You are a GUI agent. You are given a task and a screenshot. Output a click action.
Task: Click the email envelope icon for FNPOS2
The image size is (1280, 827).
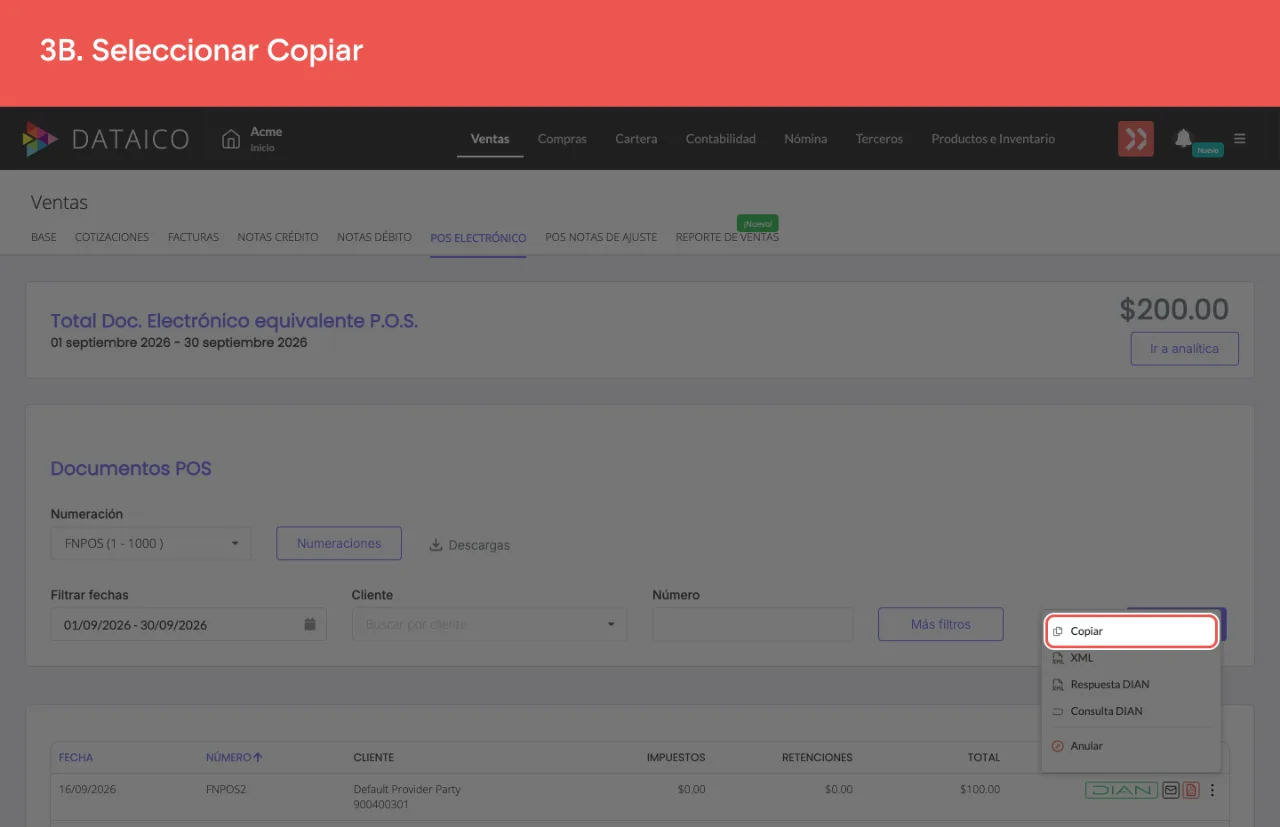pyautogui.click(x=1171, y=790)
